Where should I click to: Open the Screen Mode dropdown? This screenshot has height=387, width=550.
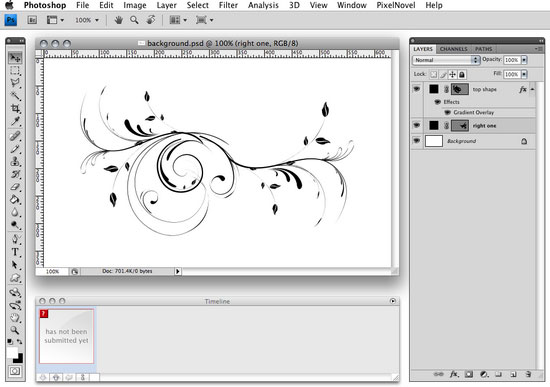point(204,20)
